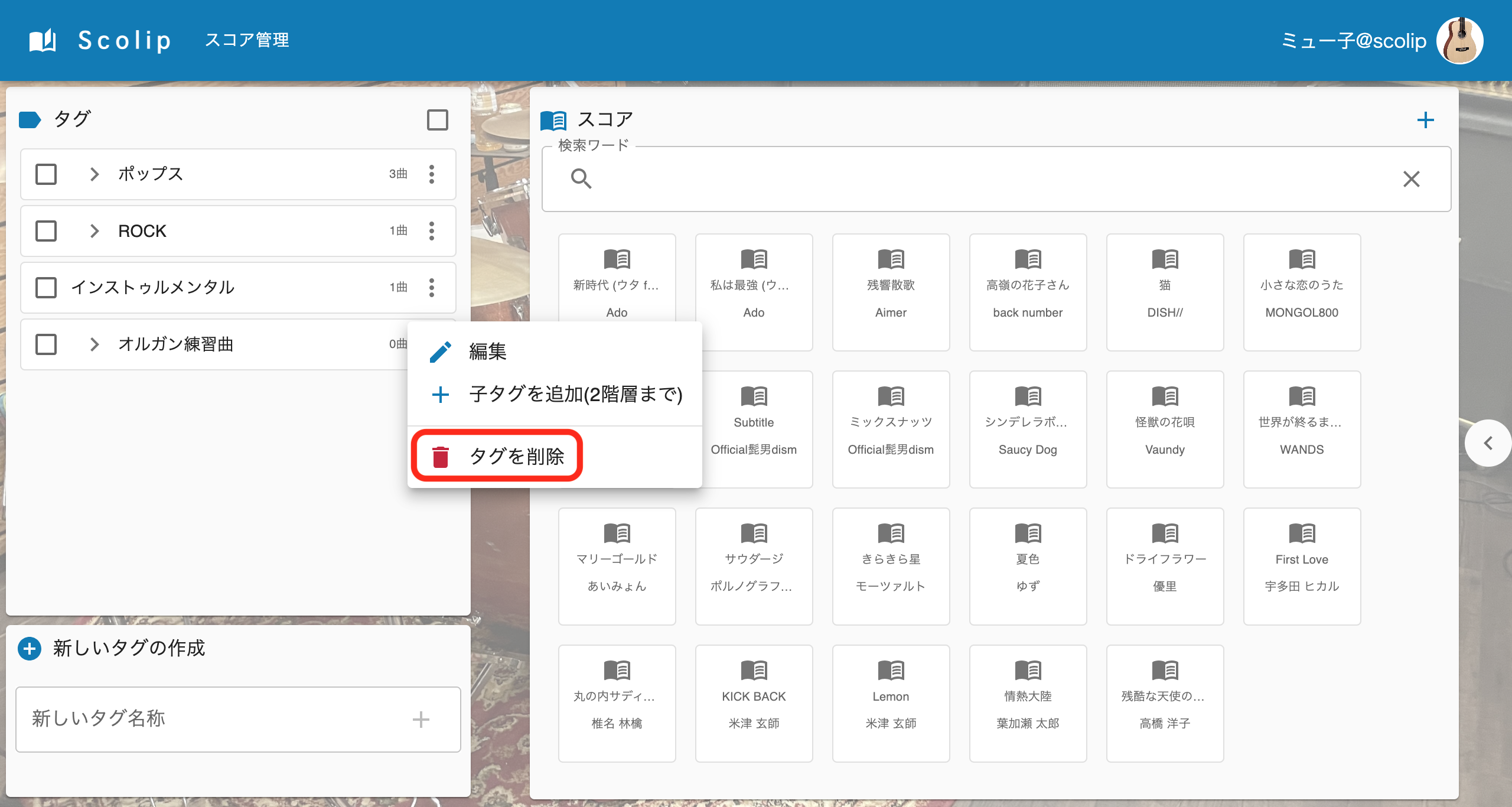
Task: Open the 世界が終るま… WANDS score
Action: click(1302, 429)
